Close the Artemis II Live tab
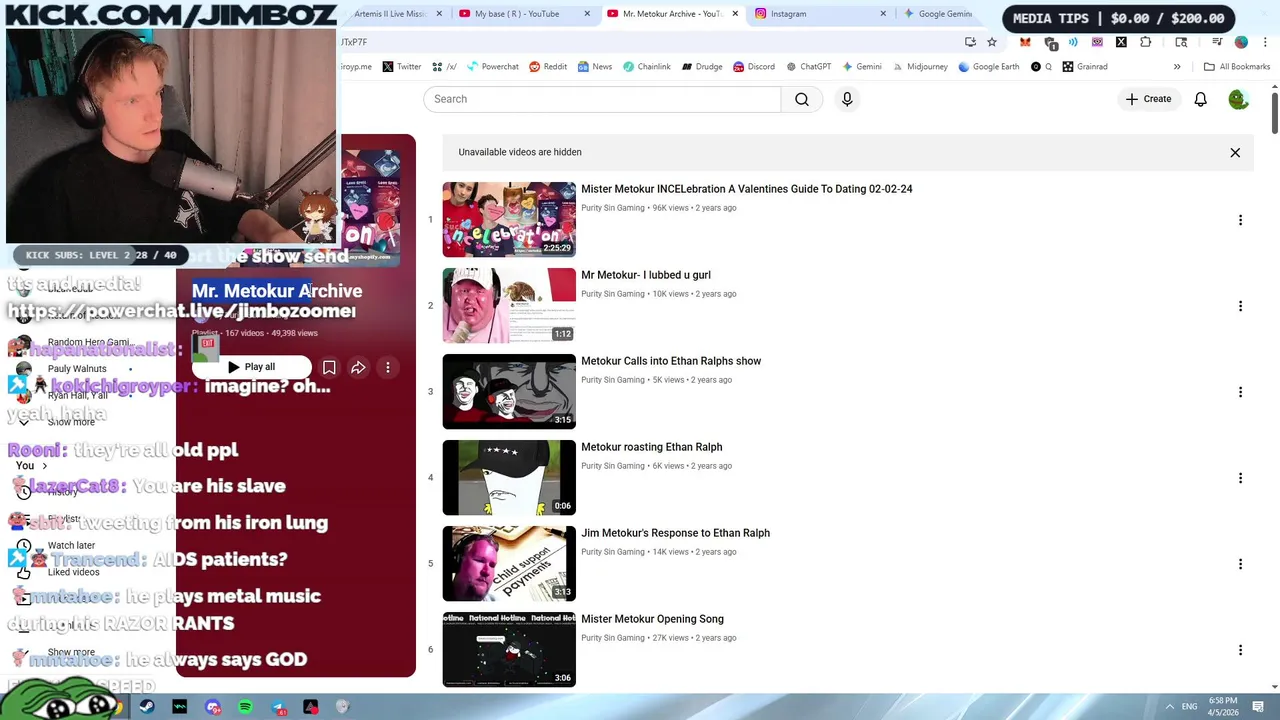Viewport: 1280px width, 720px height. (439, 14)
